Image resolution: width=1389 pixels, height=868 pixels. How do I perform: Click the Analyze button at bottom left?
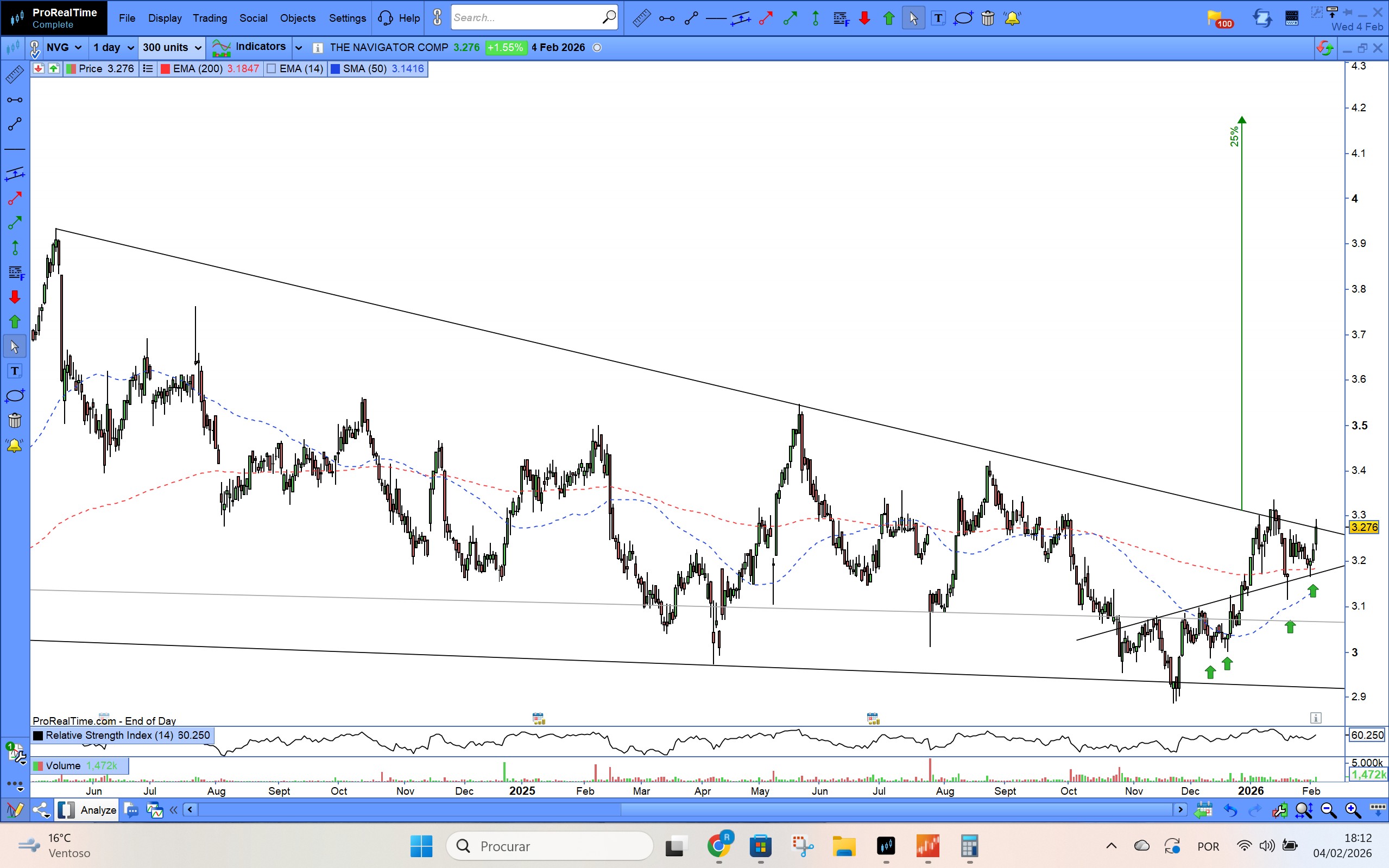(x=98, y=810)
